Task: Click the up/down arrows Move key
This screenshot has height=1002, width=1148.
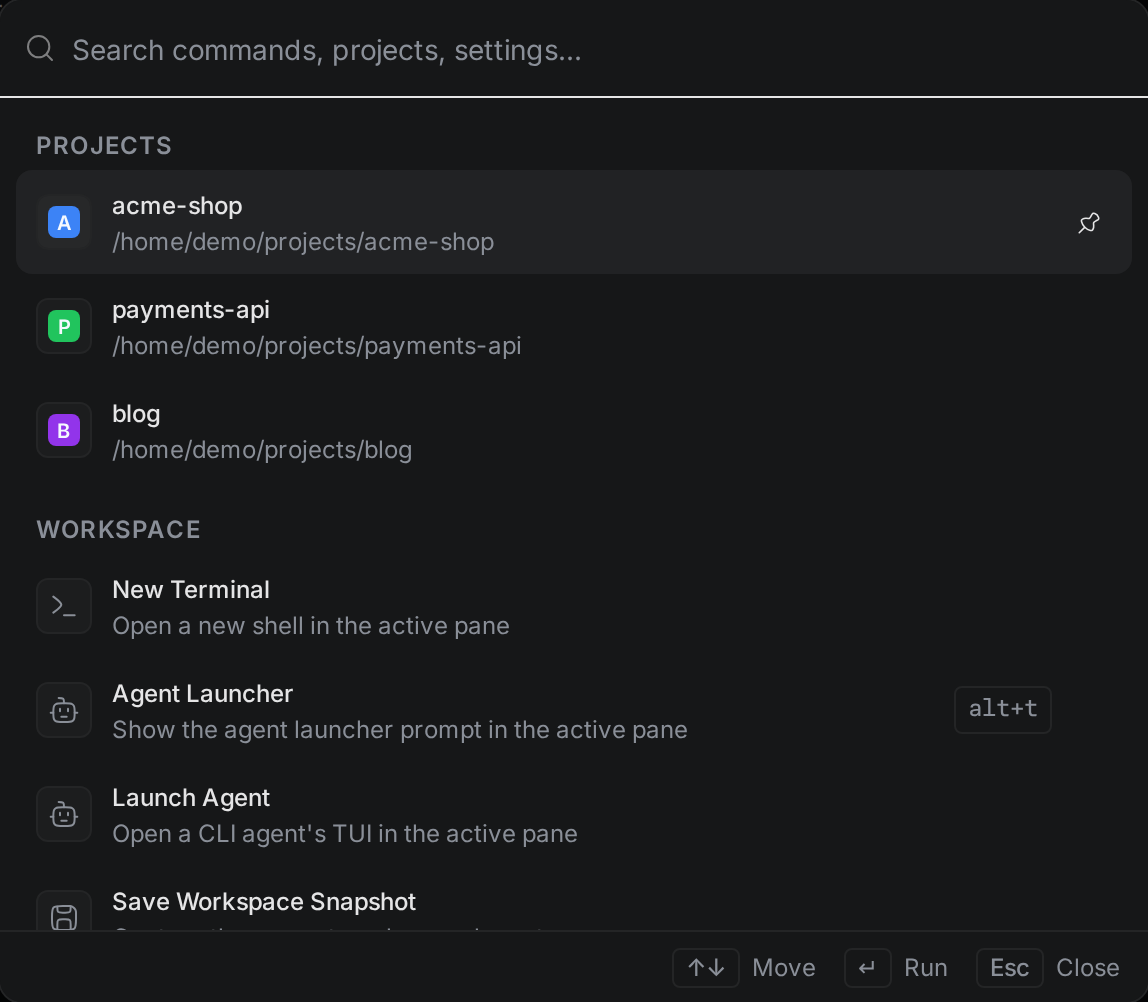Action: click(x=706, y=968)
